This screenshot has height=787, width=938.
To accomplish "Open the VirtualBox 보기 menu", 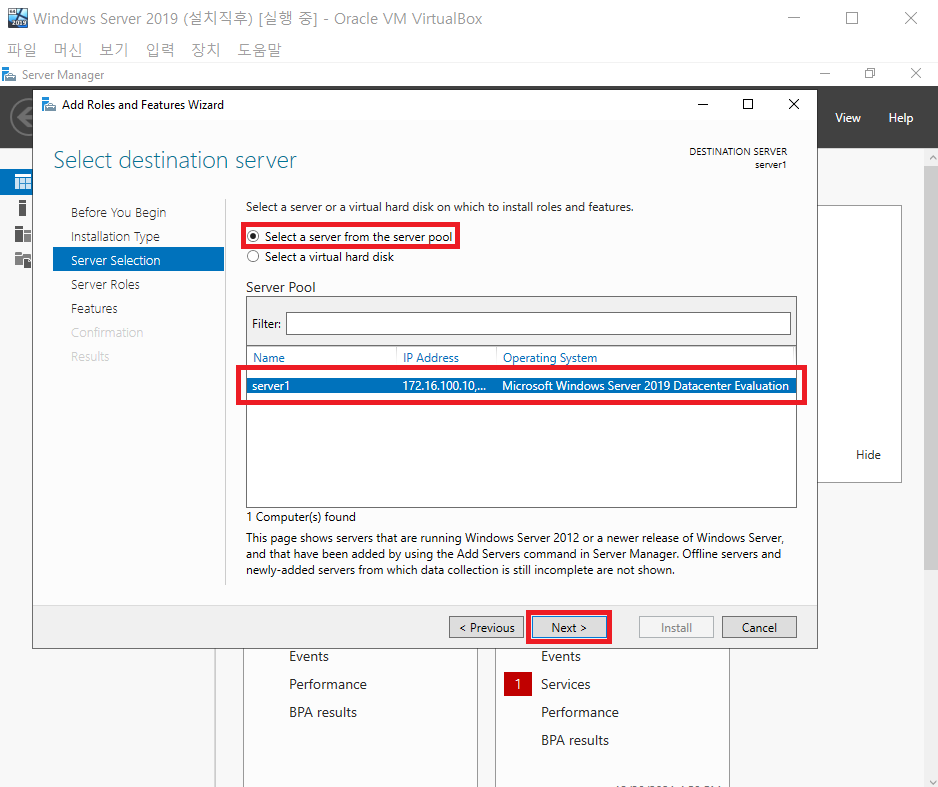I will tap(114, 50).
